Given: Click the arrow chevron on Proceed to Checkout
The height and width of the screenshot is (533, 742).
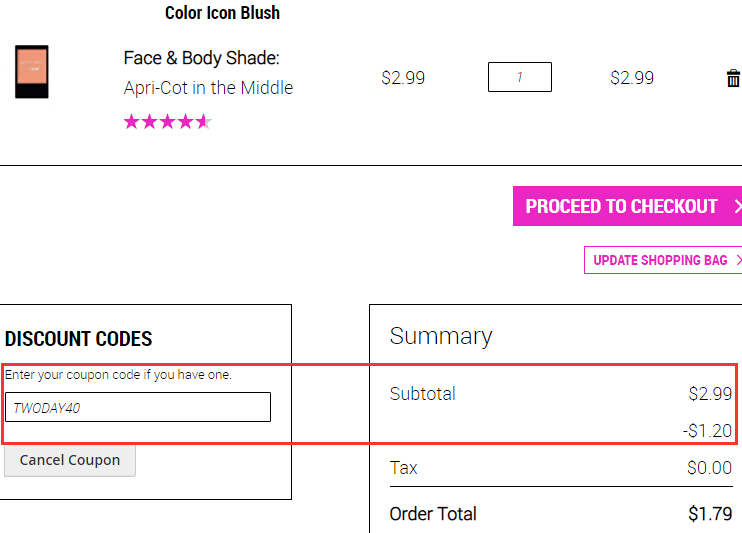Looking at the screenshot, I should [738, 206].
